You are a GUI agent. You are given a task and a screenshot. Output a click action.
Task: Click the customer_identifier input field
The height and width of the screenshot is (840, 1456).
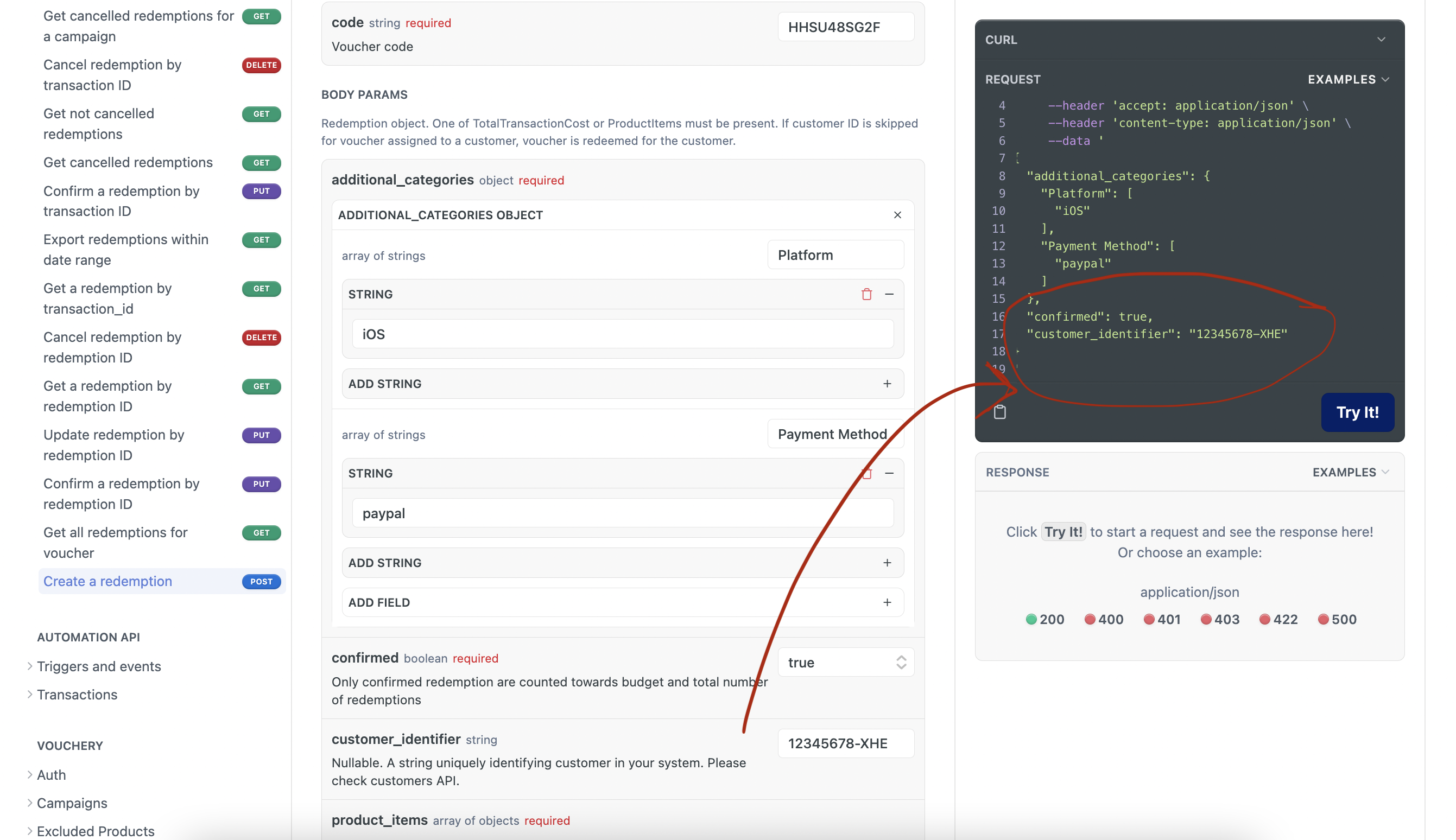(845, 743)
